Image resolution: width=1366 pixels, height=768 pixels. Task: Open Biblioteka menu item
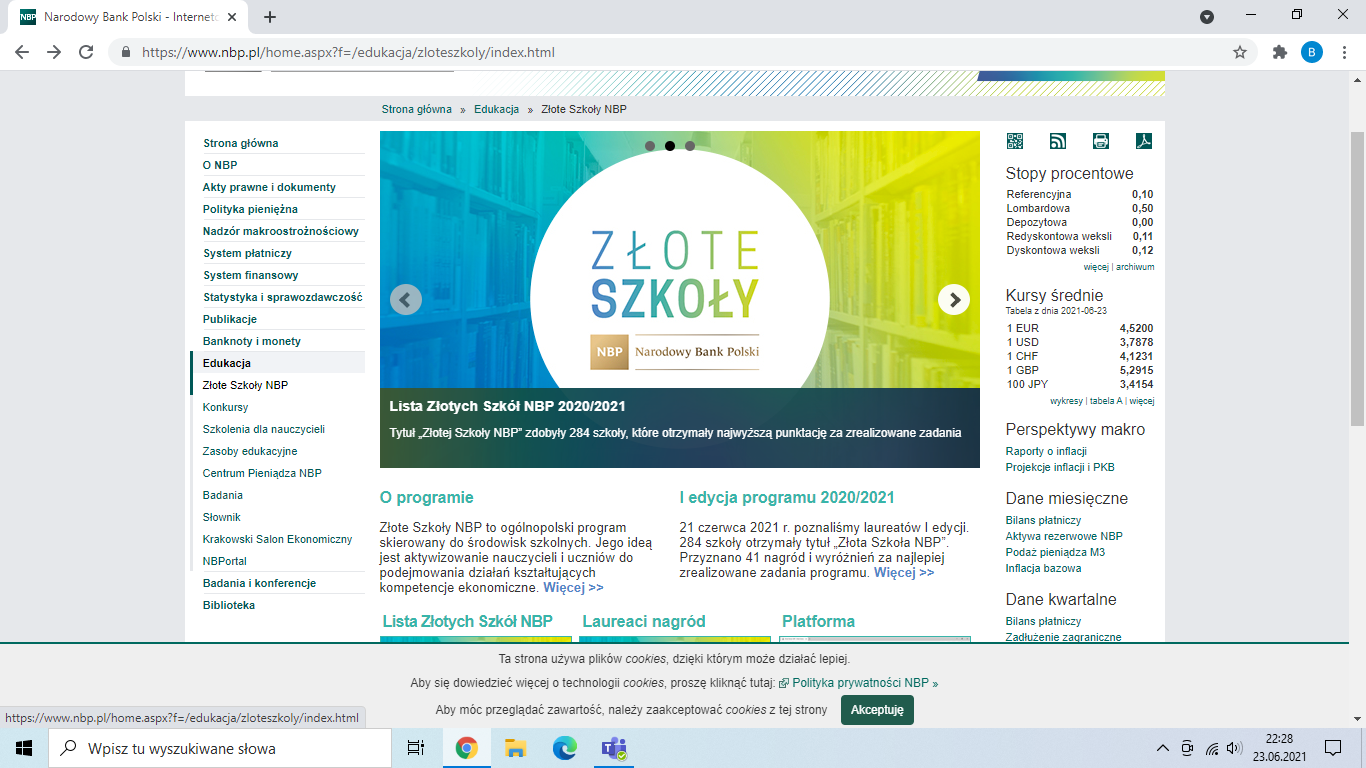pos(229,605)
